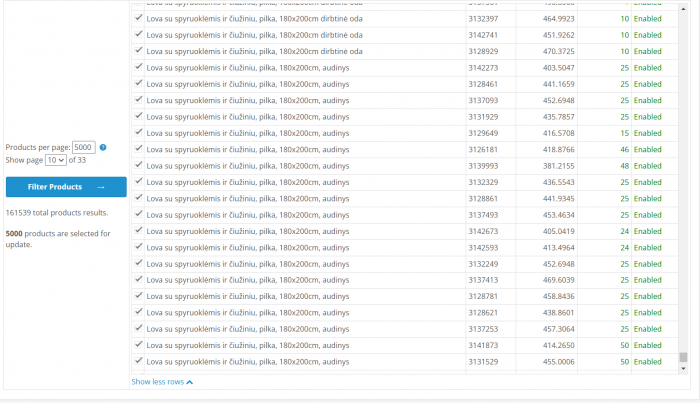Image resolution: width=700 pixels, height=403 pixels.
Task: Deselect product 3131929 checkbox
Action: coord(138,116)
